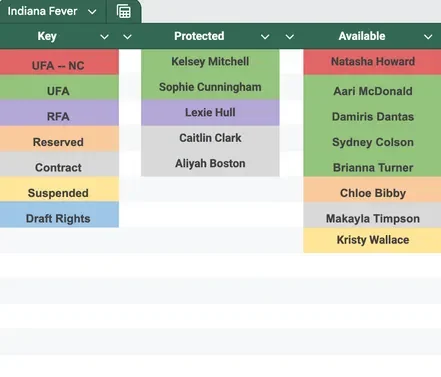Select the blue Draft Rights key cell
Screen dimensions: 441x377
click(59, 215)
